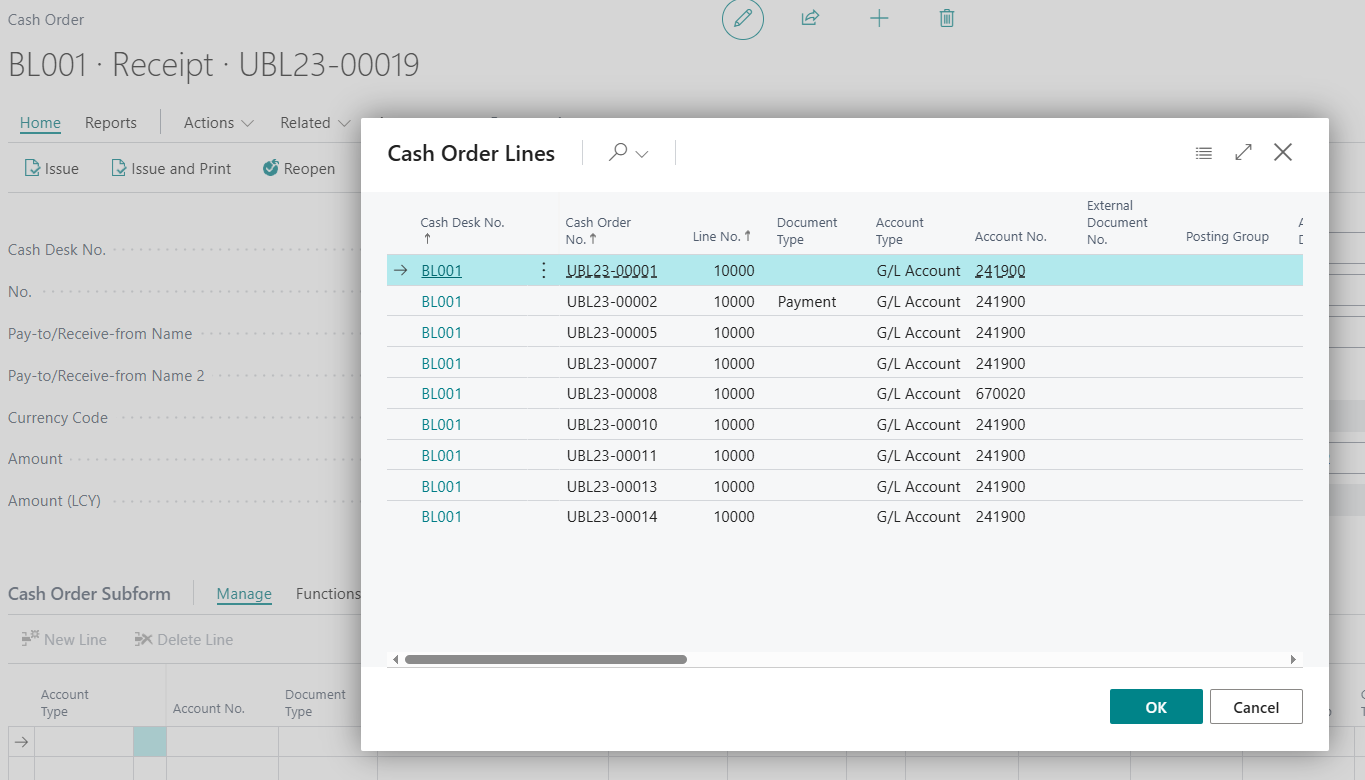Click the plus new record icon
This screenshot has width=1365, height=780.
[x=879, y=18]
